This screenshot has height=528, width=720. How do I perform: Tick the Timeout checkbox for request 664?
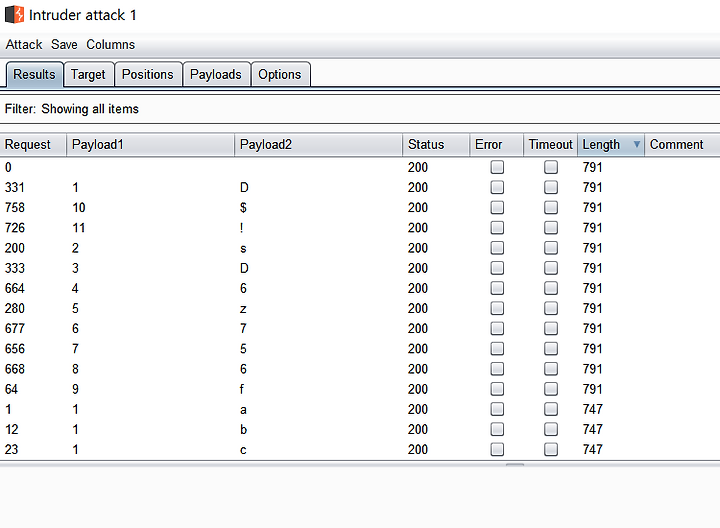[x=551, y=288]
